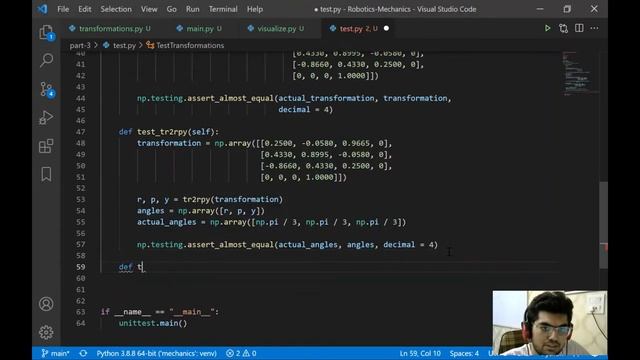The height and width of the screenshot is (360, 640).
Task: Open the Search view icon
Action: point(46,60)
